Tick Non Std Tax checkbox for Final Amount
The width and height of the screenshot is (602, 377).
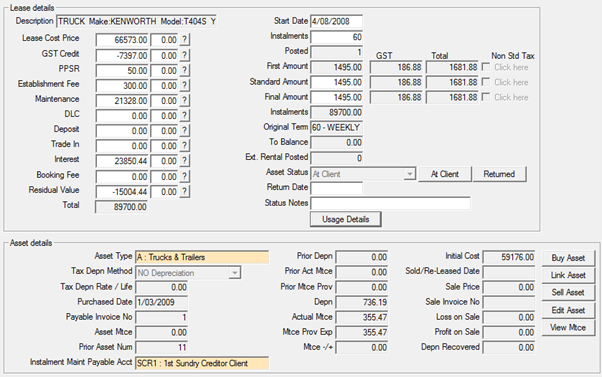click(x=486, y=97)
